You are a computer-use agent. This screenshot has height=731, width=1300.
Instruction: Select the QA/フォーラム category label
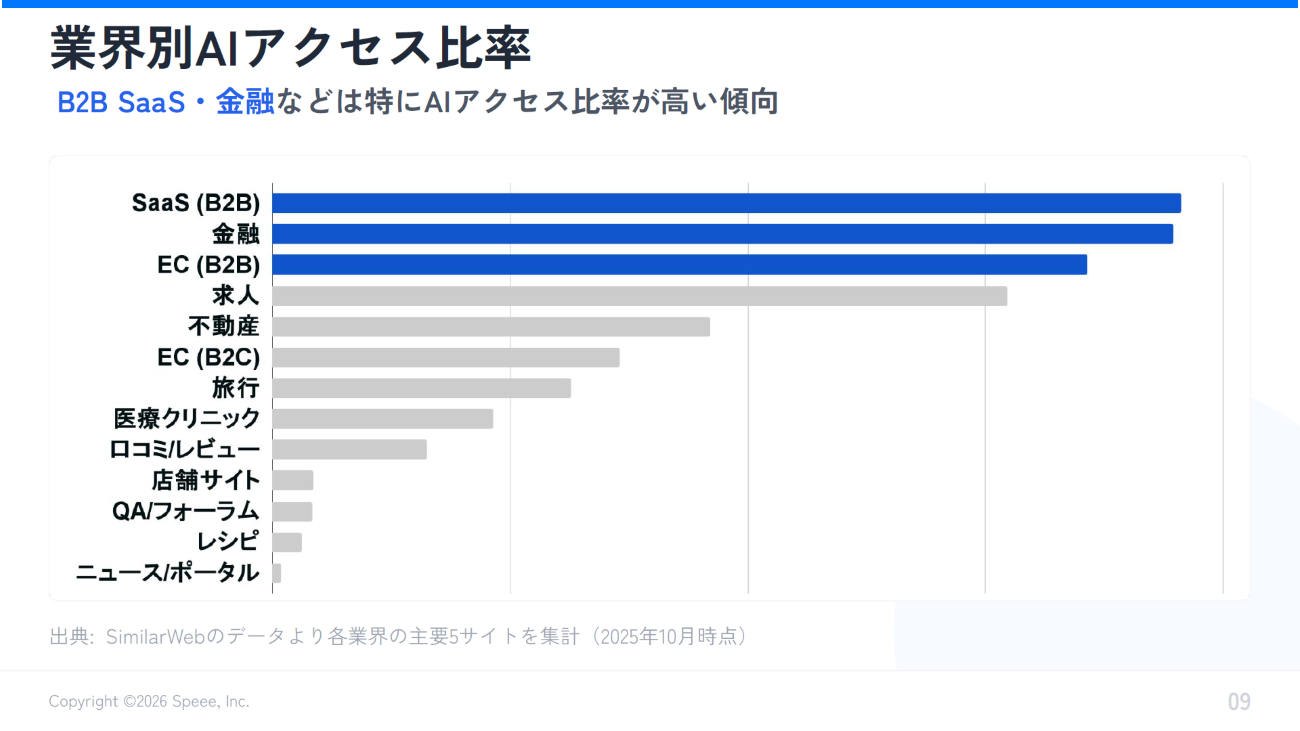tap(186, 511)
